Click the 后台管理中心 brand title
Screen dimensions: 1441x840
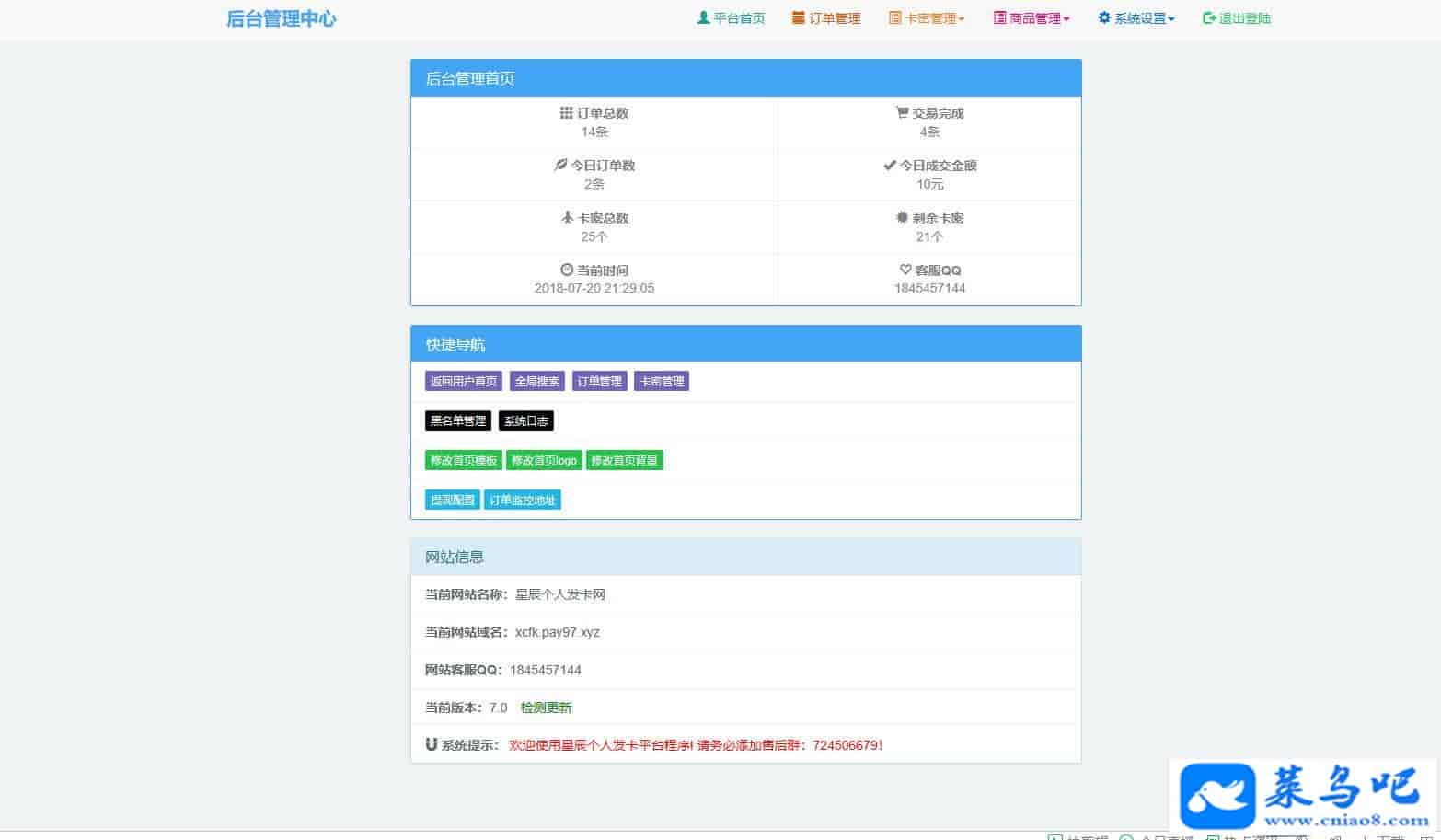pos(282,18)
